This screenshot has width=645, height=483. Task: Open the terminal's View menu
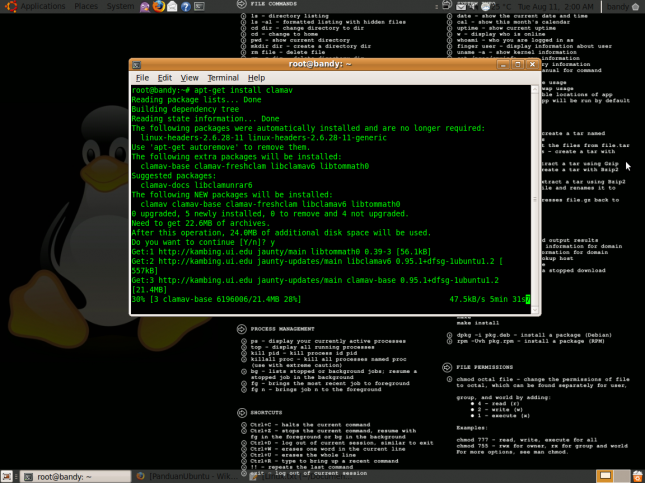click(189, 78)
